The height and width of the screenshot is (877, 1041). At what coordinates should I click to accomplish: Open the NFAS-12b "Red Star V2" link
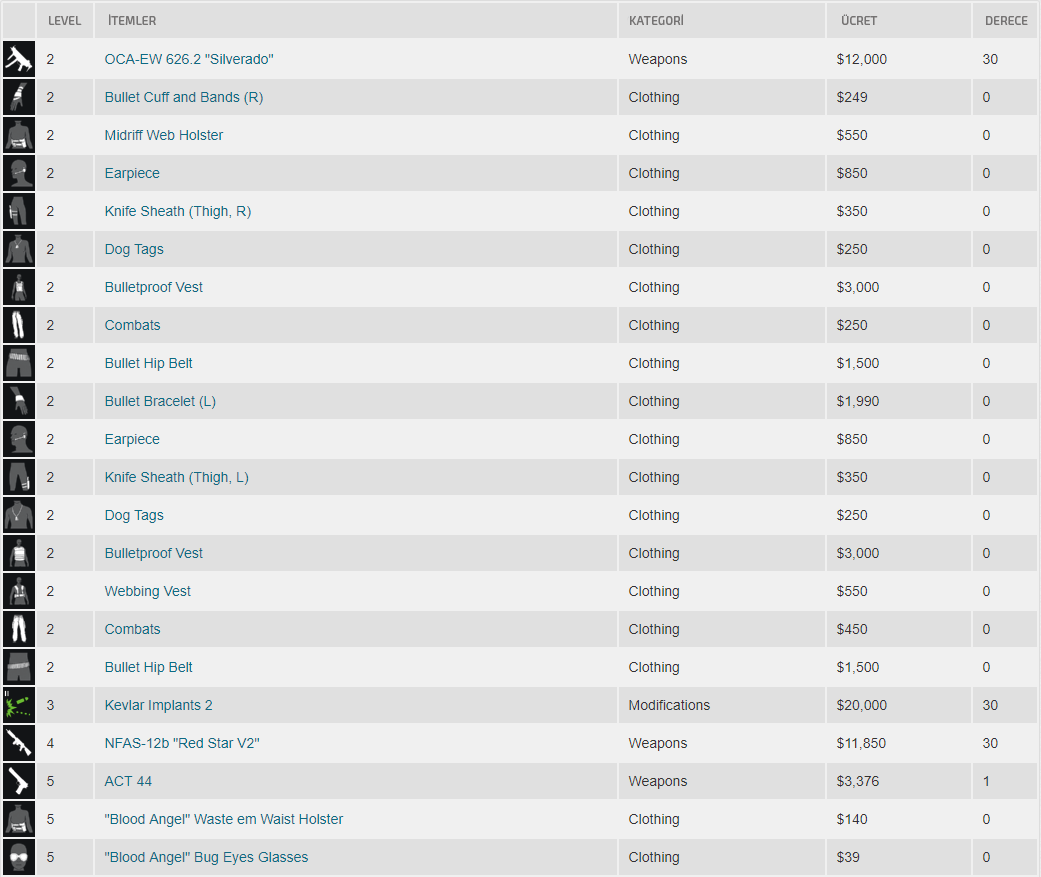[x=182, y=743]
